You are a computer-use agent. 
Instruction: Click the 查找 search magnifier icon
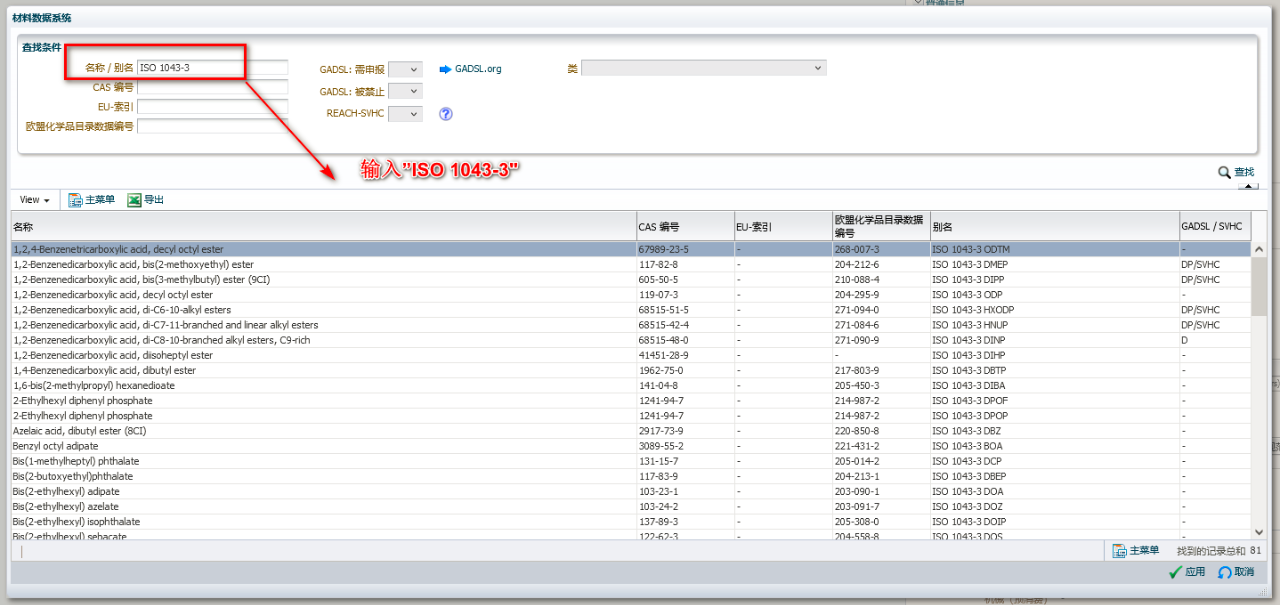click(1224, 172)
